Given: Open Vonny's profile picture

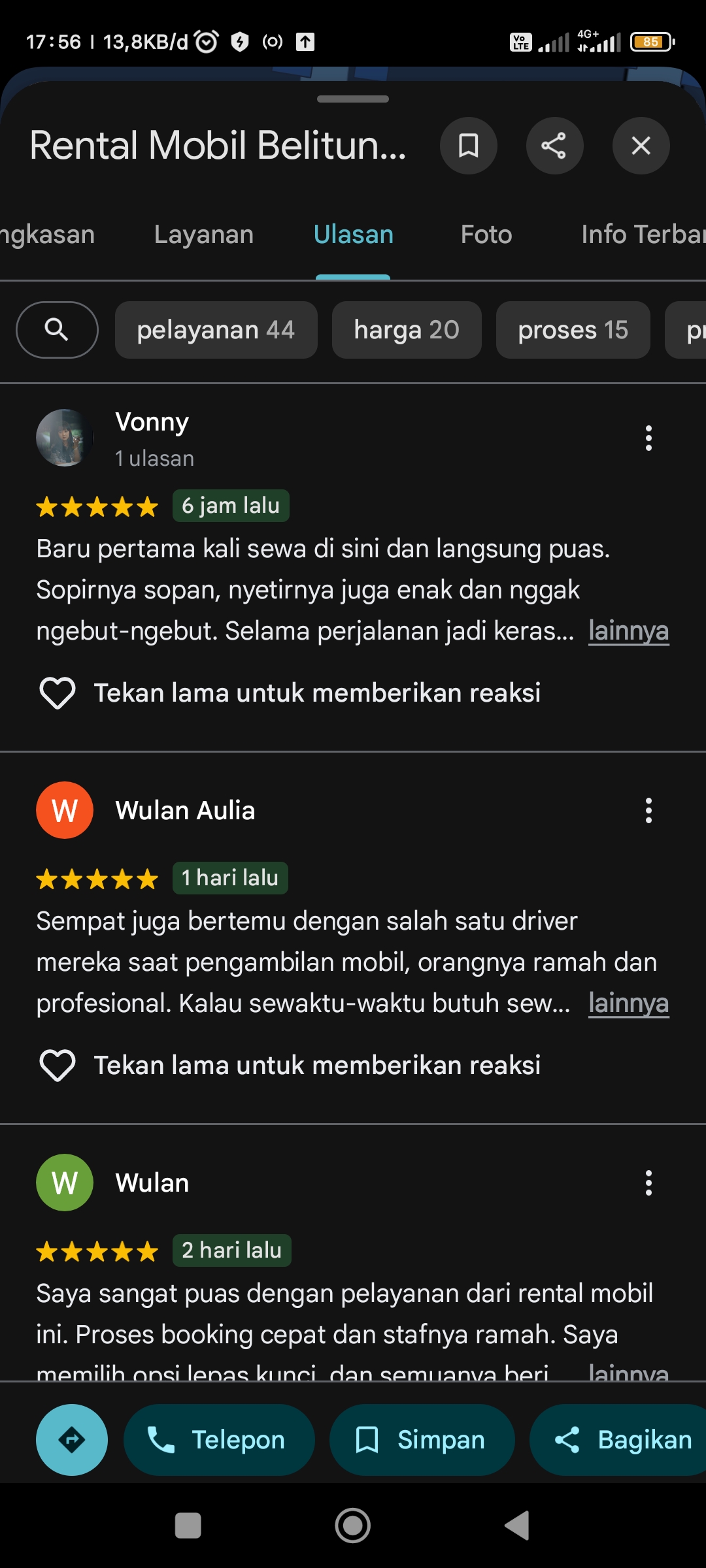Looking at the screenshot, I should (64, 438).
